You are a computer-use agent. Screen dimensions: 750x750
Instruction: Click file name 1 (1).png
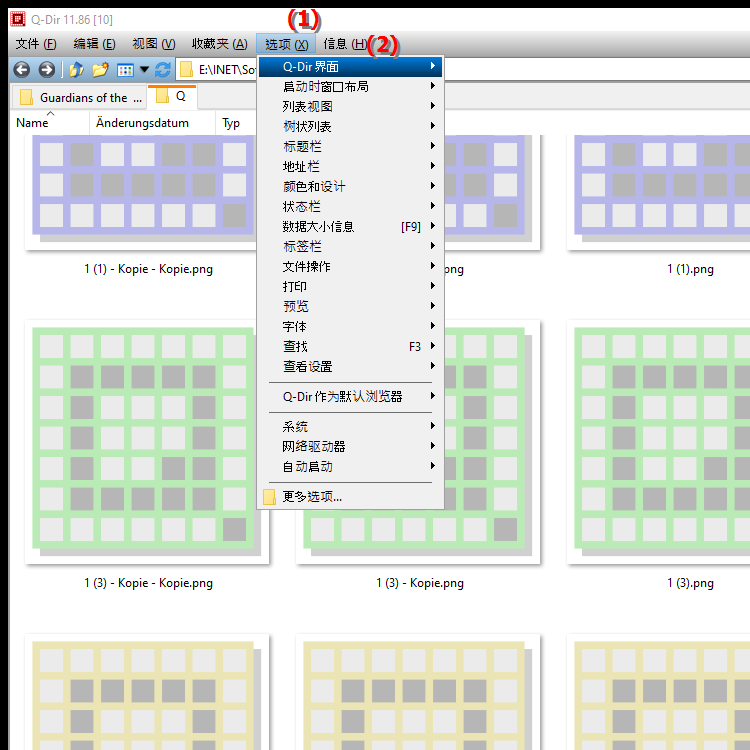click(690, 269)
